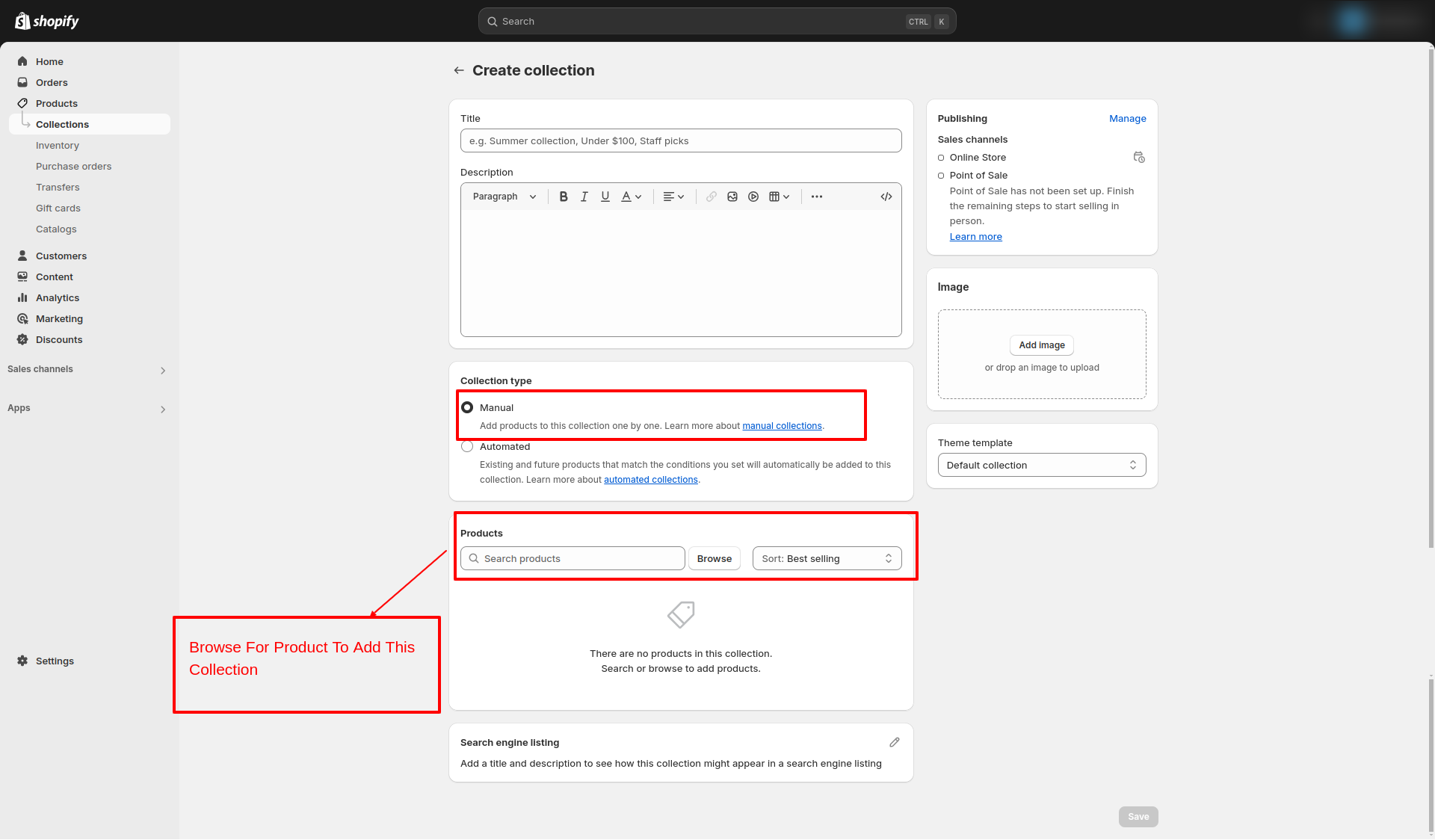
Task: Open Theme template Default collection dropdown
Action: tap(1042, 465)
